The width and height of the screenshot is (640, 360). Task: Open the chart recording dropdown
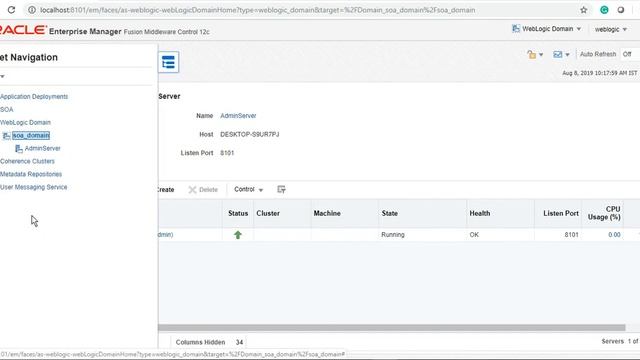[x=561, y=54]
